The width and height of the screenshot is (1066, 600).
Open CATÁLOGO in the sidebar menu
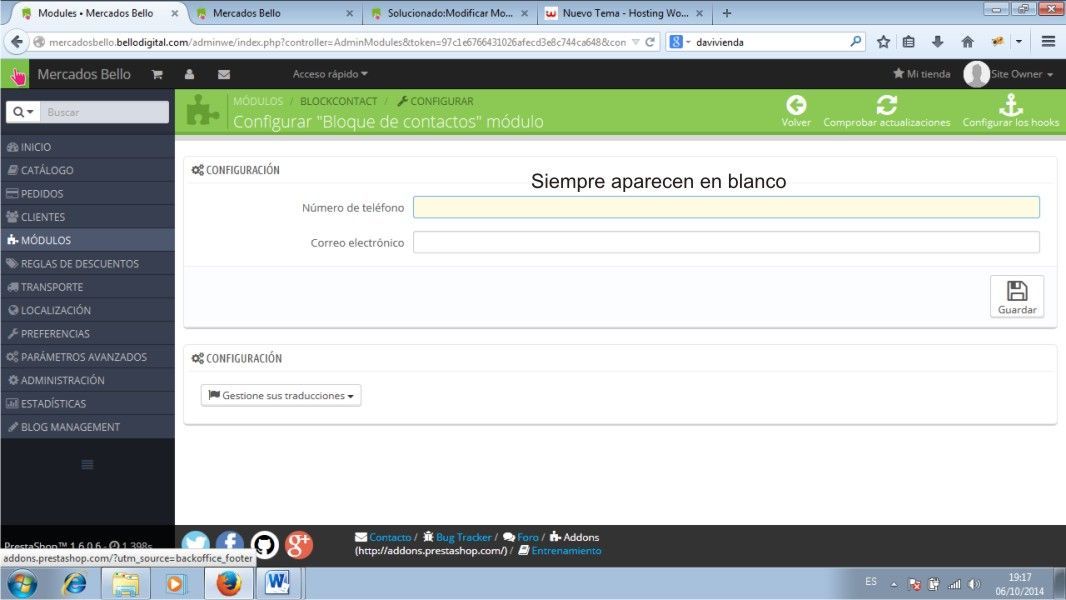87,170
